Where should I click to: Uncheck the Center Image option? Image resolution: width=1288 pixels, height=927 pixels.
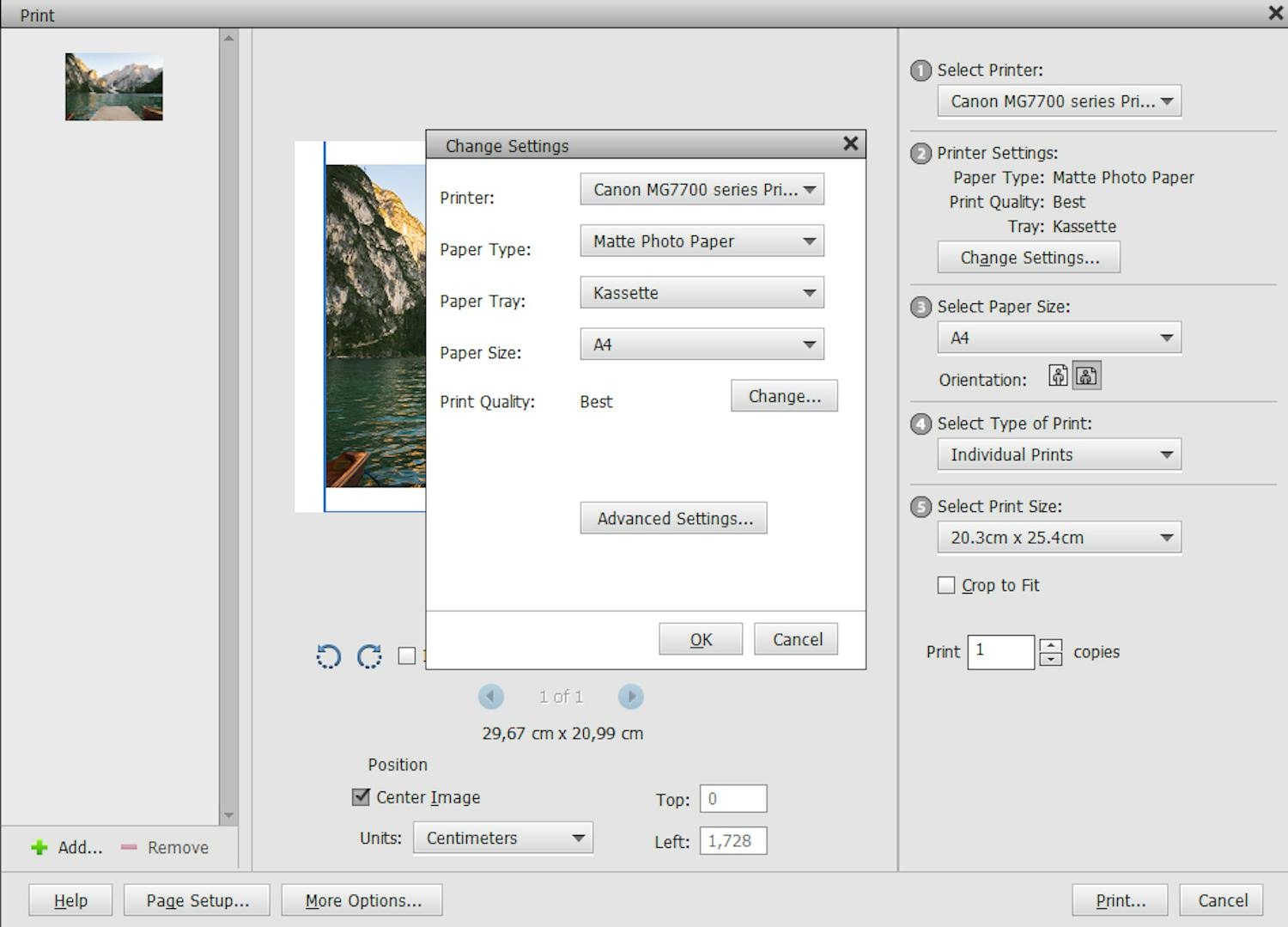tap(360, 796)
